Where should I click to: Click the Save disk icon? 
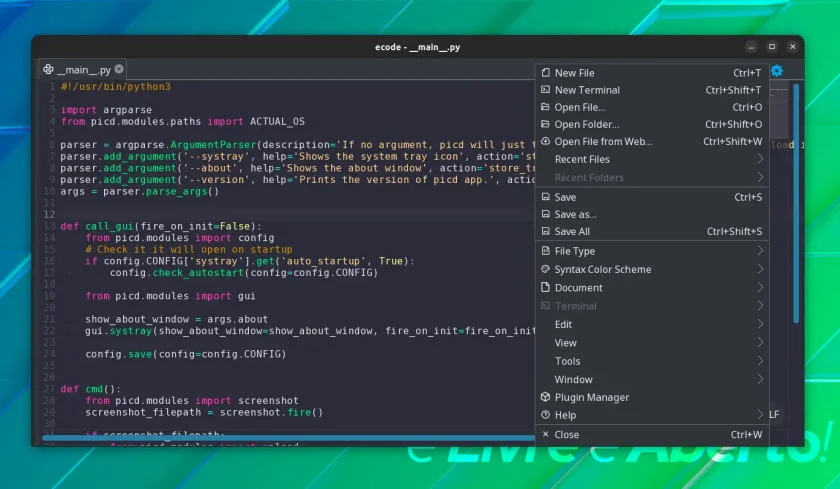pos(545,197)
